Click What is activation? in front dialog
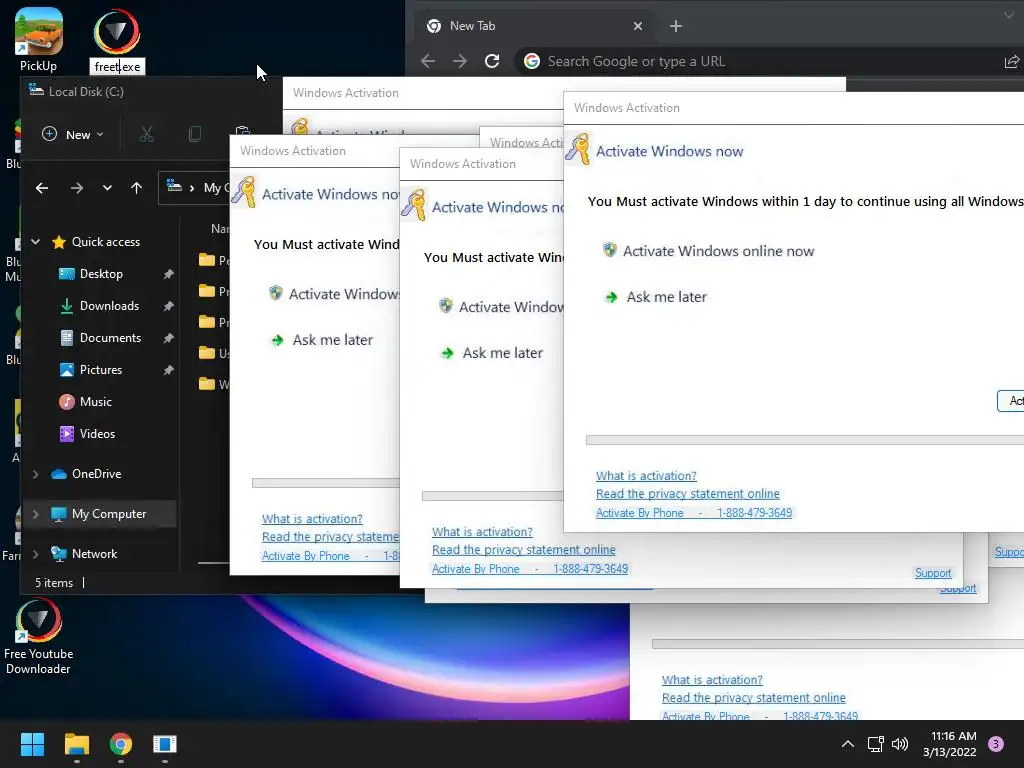 click(646, 476)
